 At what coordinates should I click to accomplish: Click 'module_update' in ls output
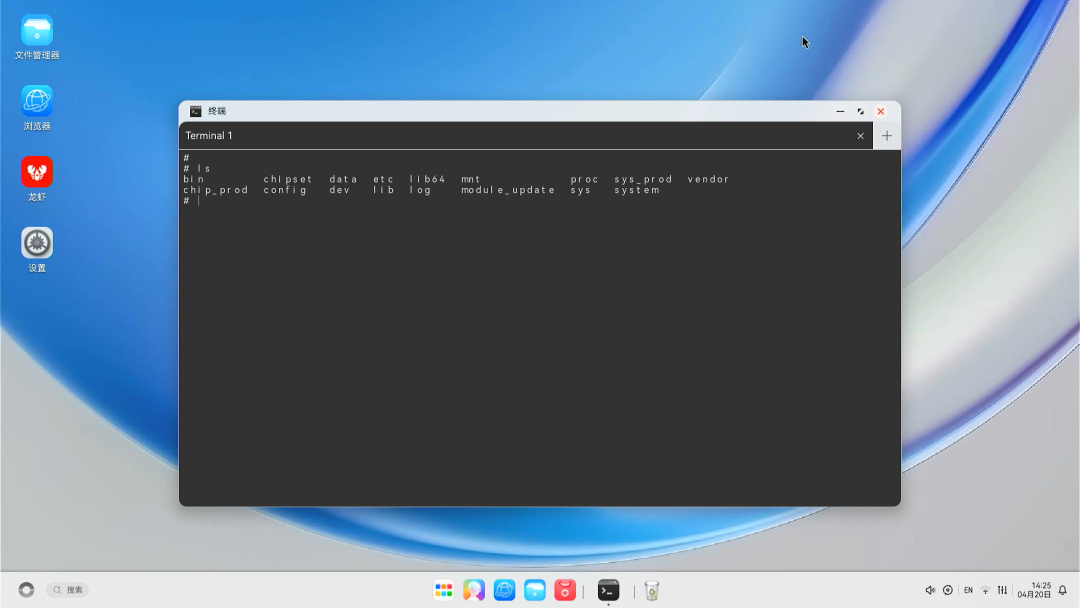pos(508,190)
